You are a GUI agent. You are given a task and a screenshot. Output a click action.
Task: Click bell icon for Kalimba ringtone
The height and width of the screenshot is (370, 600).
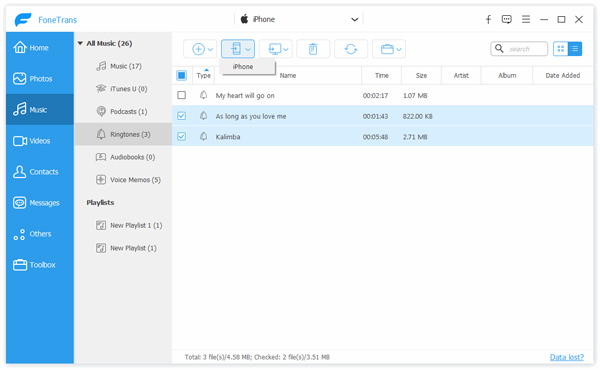tap(204, 137)
